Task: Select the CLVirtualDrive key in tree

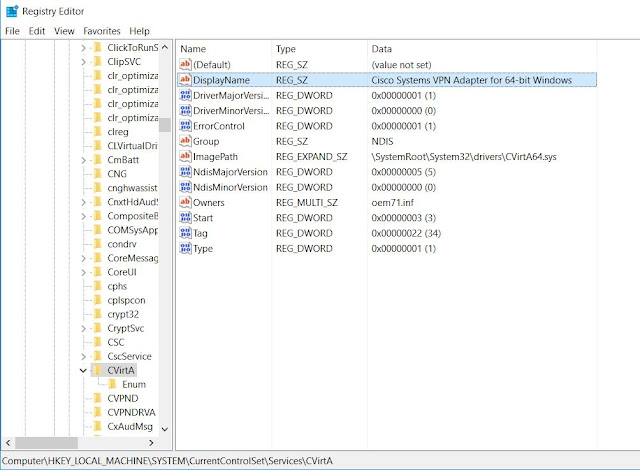Action: [132, 146]
